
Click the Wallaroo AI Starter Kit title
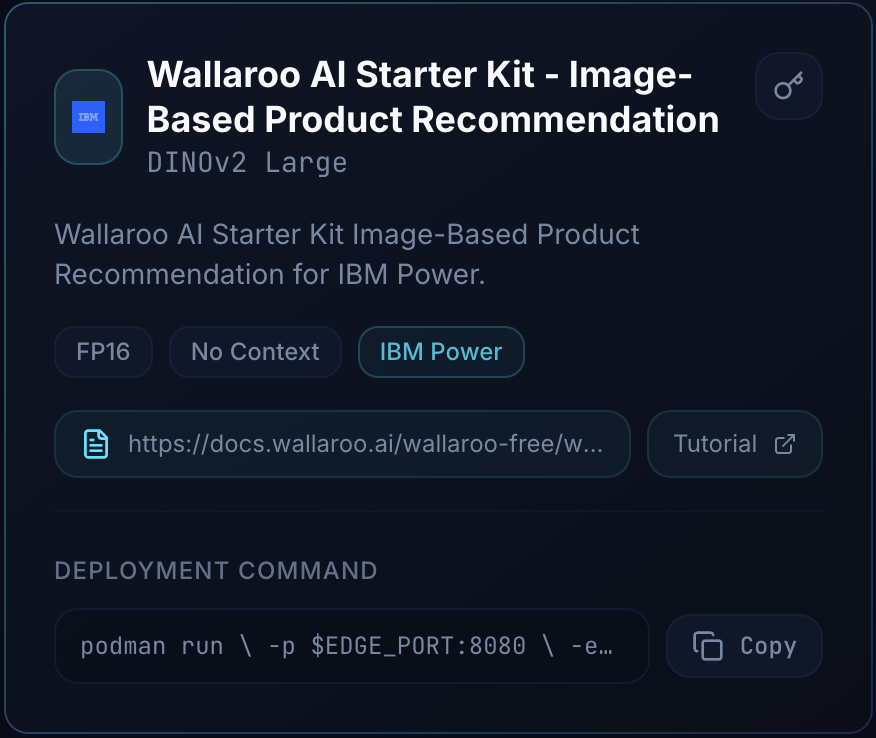click(x=420, y=74)
